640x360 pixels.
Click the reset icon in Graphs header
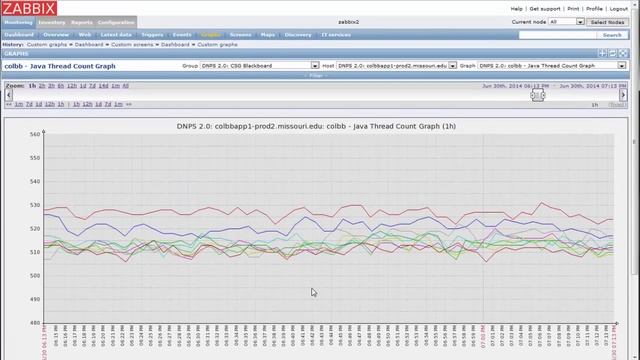(x=613, y=53)
